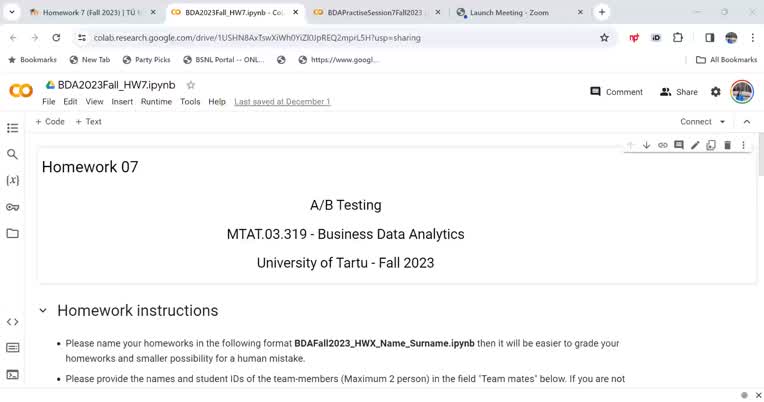Click the edit cell pencil icon
764x402 pixels.
pos(695,145)
